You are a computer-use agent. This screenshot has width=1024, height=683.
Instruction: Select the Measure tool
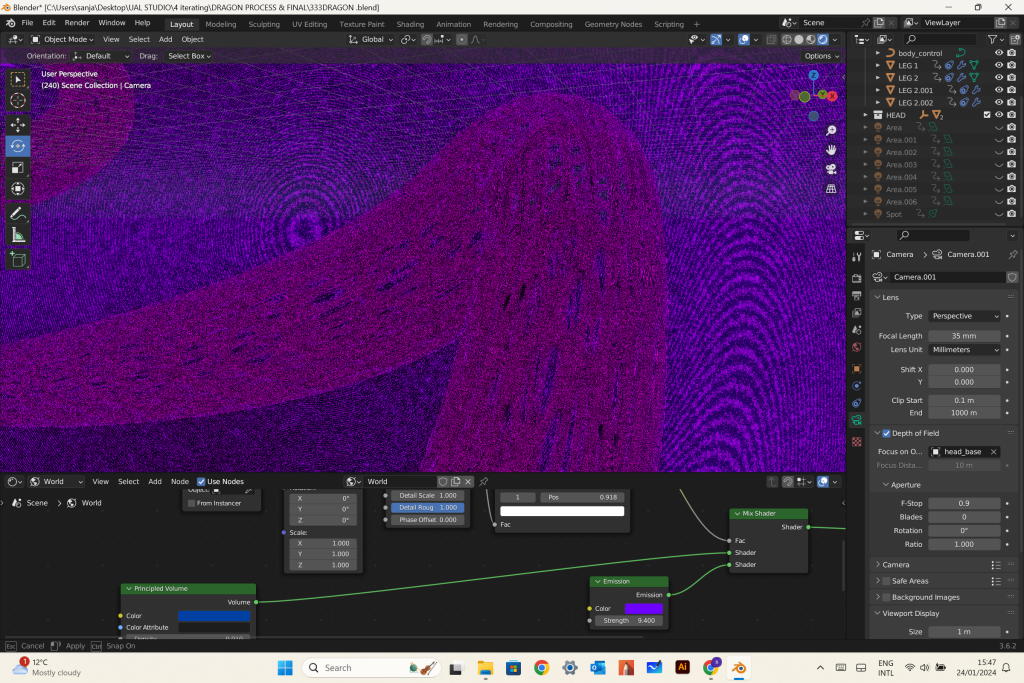(x=18, y=235)
